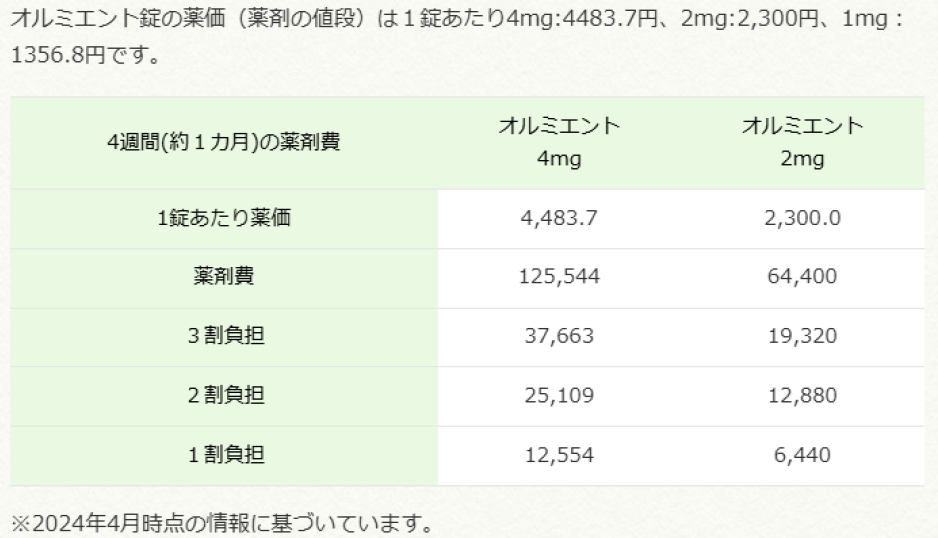Click the 6,440 value cell
This screenshot has width=938, height=538.
click(802, 455)
